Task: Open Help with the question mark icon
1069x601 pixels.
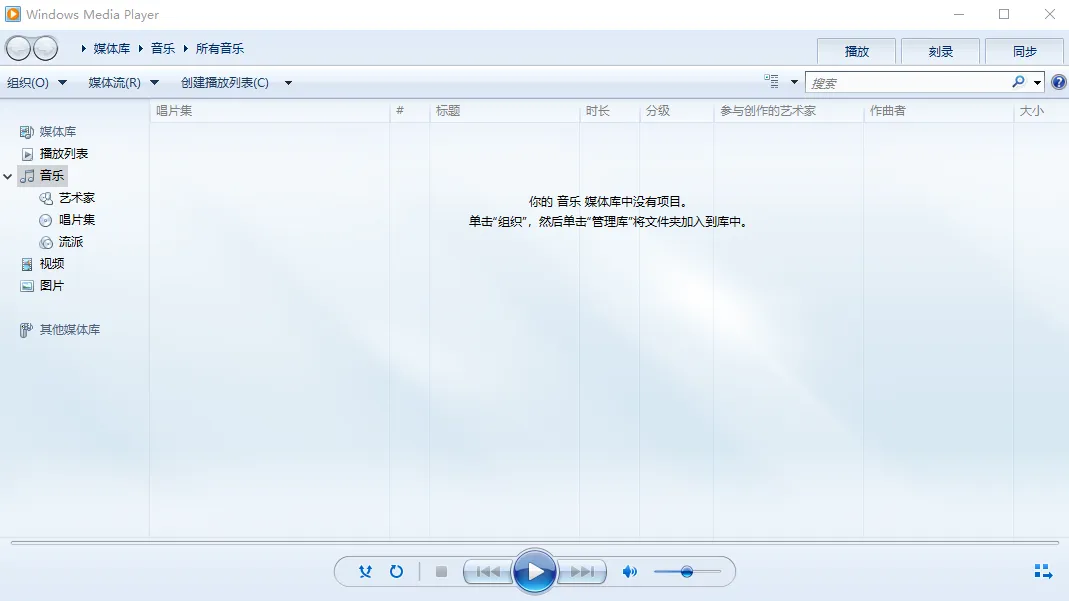Action: 1057,82
